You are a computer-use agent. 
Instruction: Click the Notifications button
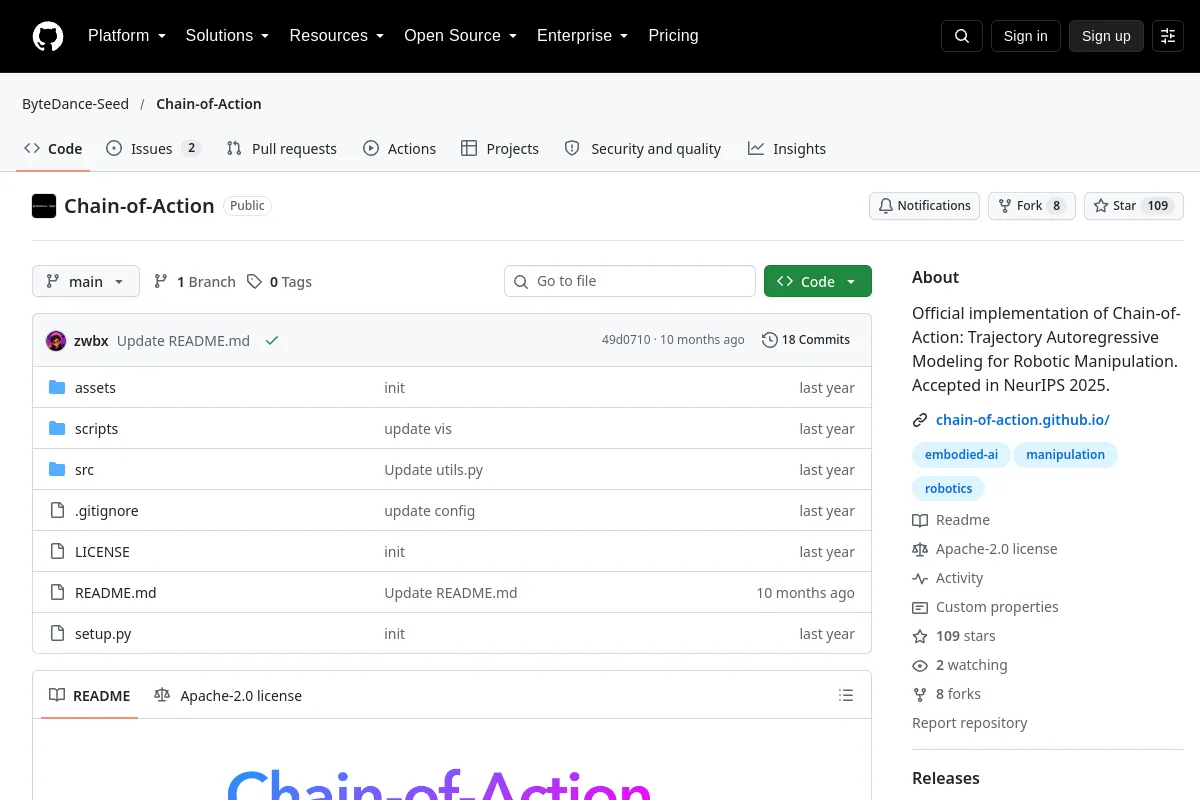[925, 206]
